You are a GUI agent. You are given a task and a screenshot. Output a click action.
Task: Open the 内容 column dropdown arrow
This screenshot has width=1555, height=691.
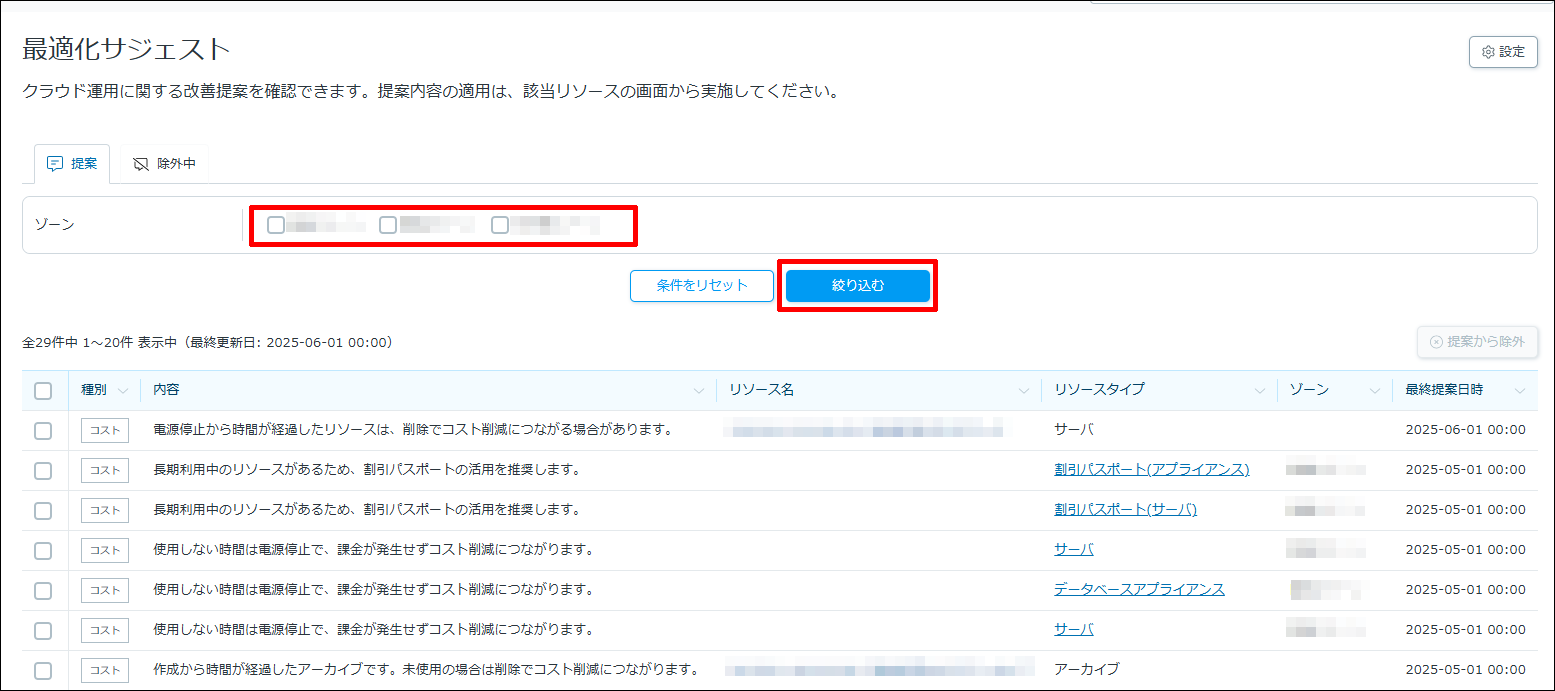pos(699,390)
